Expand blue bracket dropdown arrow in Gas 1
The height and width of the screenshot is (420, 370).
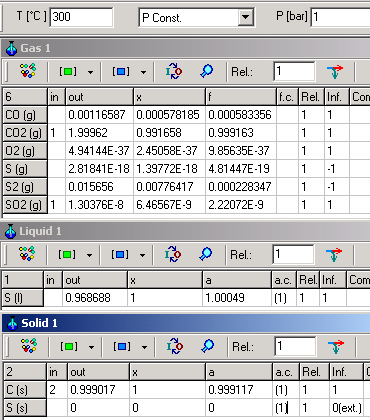(x=143, y=72)
